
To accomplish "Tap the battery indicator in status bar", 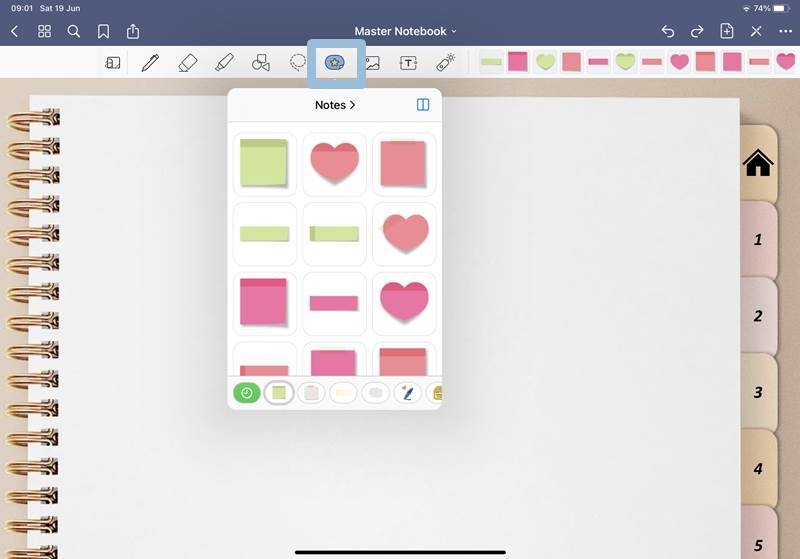I will coord(781,9).
